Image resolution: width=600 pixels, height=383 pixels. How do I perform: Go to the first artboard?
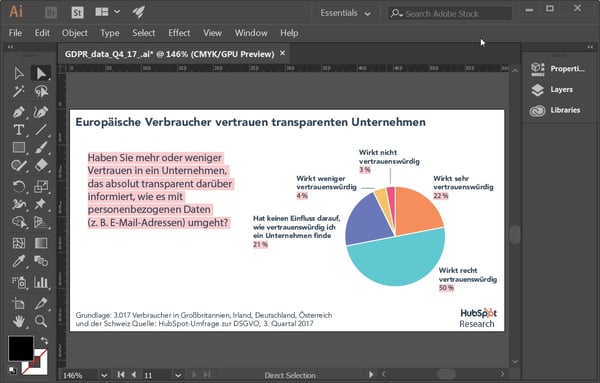pos(121,375)
